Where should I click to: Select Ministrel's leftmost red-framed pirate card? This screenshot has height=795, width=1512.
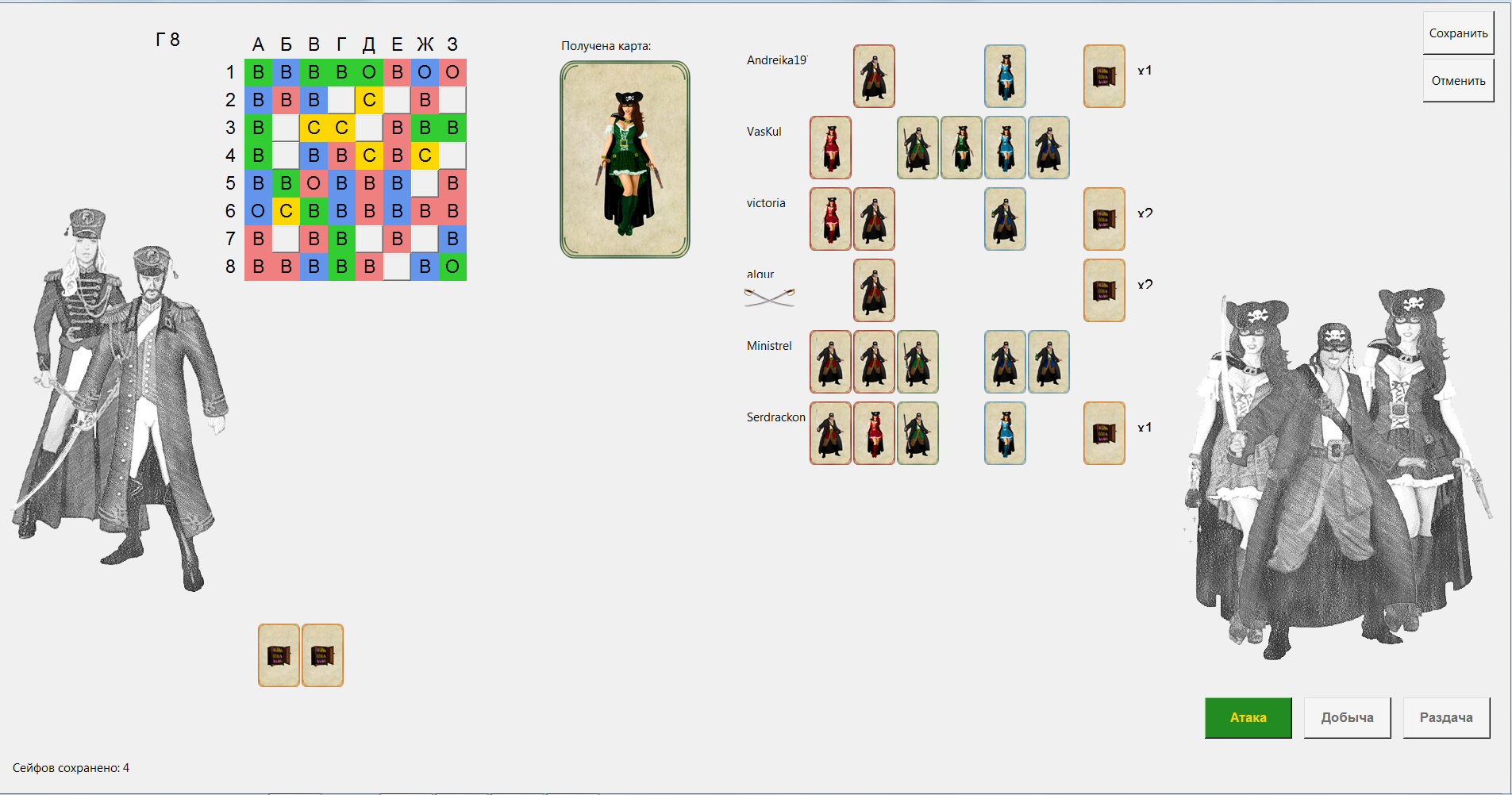830,362
